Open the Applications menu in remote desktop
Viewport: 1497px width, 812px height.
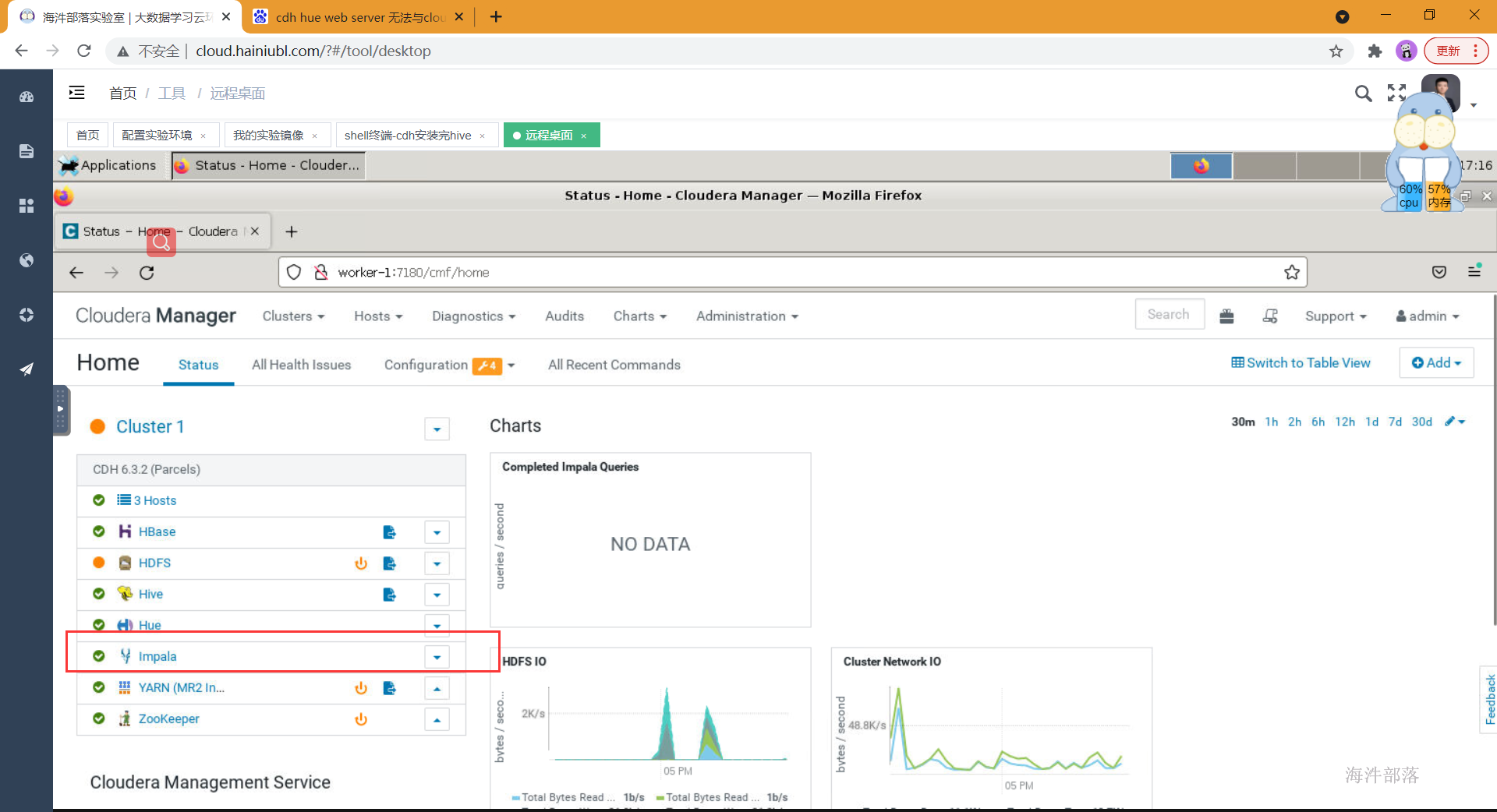point(109,165)
